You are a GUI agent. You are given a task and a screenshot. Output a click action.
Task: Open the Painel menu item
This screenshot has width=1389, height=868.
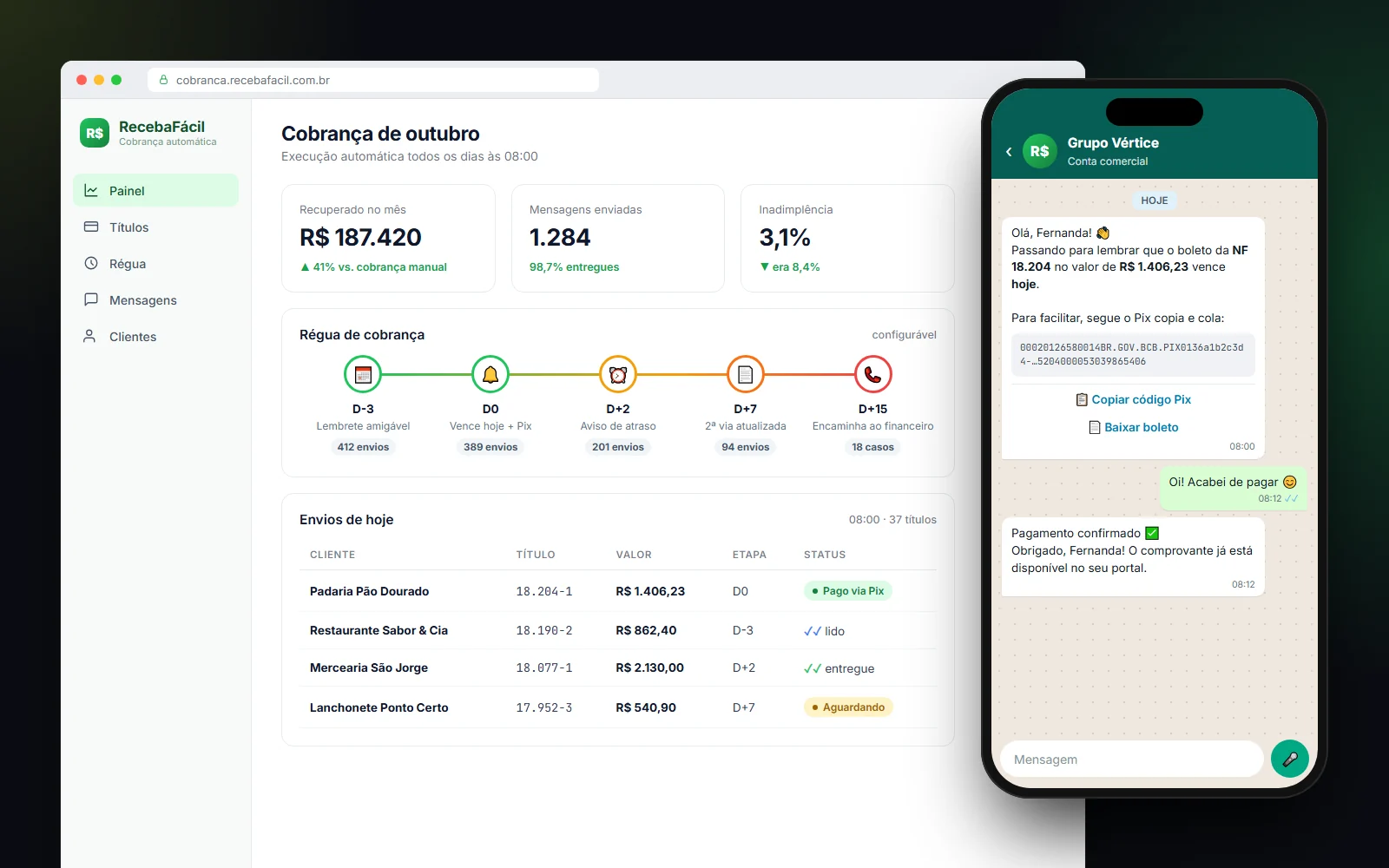(x=155, y=190)
